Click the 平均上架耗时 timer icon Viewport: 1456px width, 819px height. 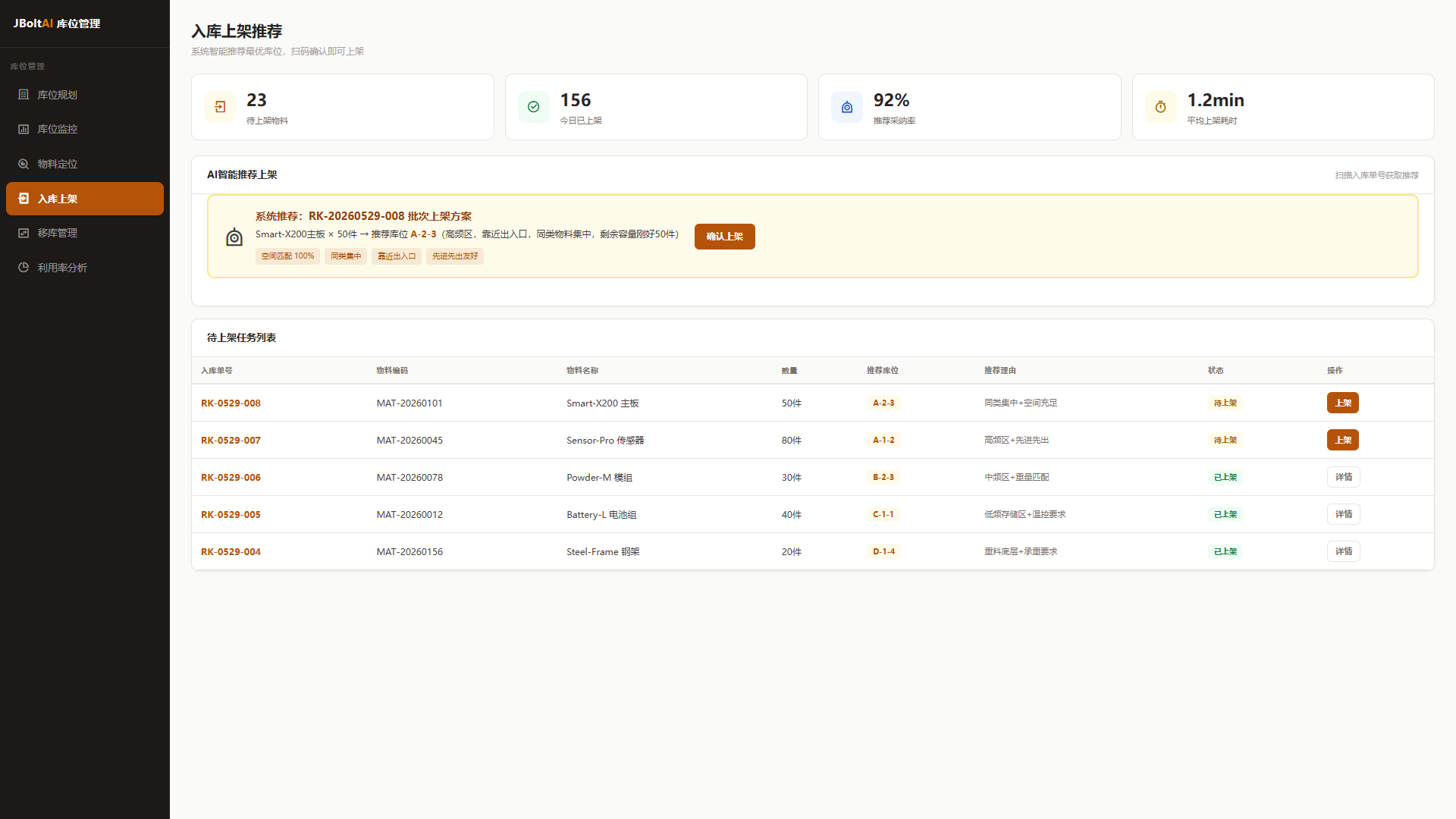(x=1161, y=107)
